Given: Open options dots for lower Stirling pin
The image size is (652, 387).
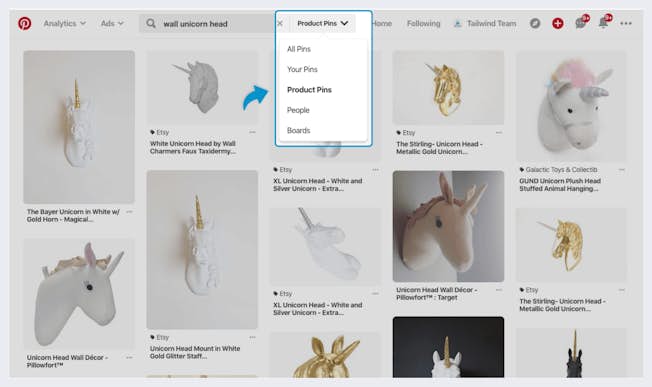Looking at the screenshot, I should 622,290.
